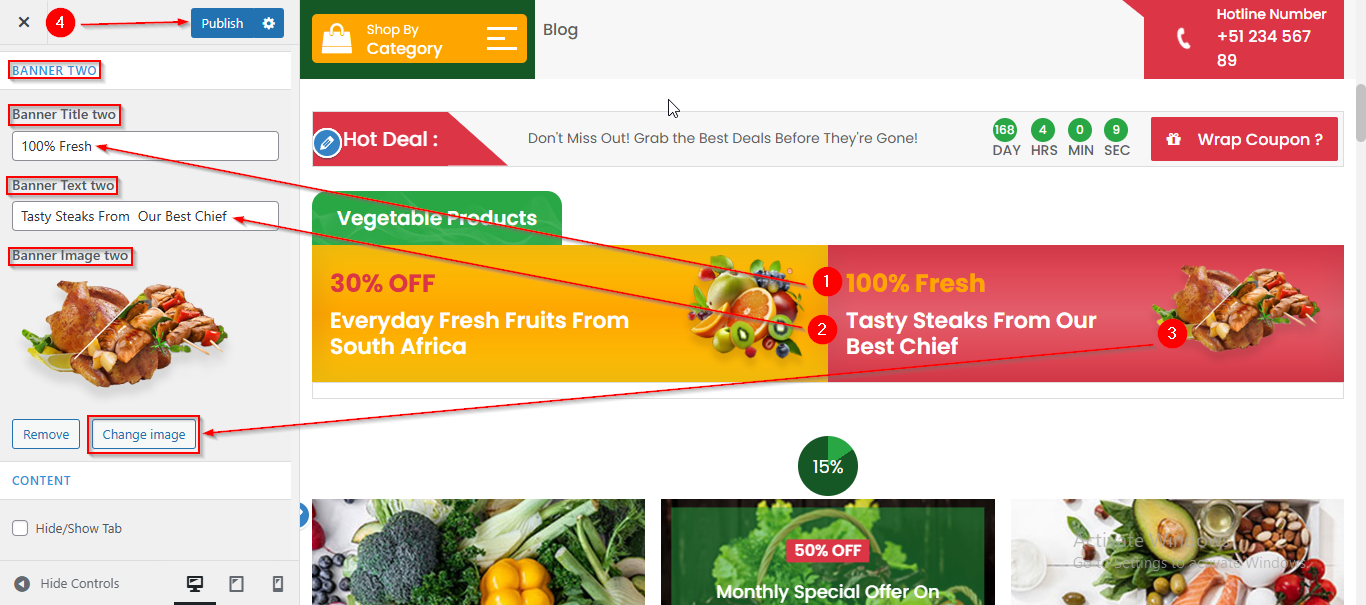This screenshot has width=1366, height=605.
Task: Click the Publish button
Action: (222, 23)
